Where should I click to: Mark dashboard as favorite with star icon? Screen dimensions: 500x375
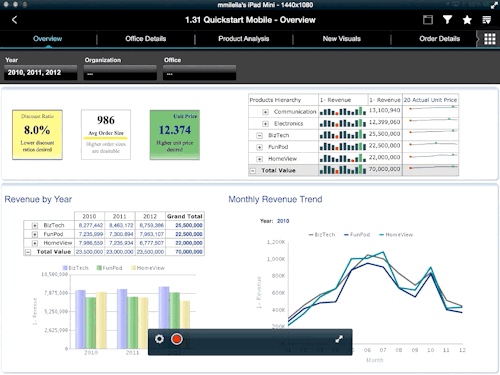coord(467,20)
